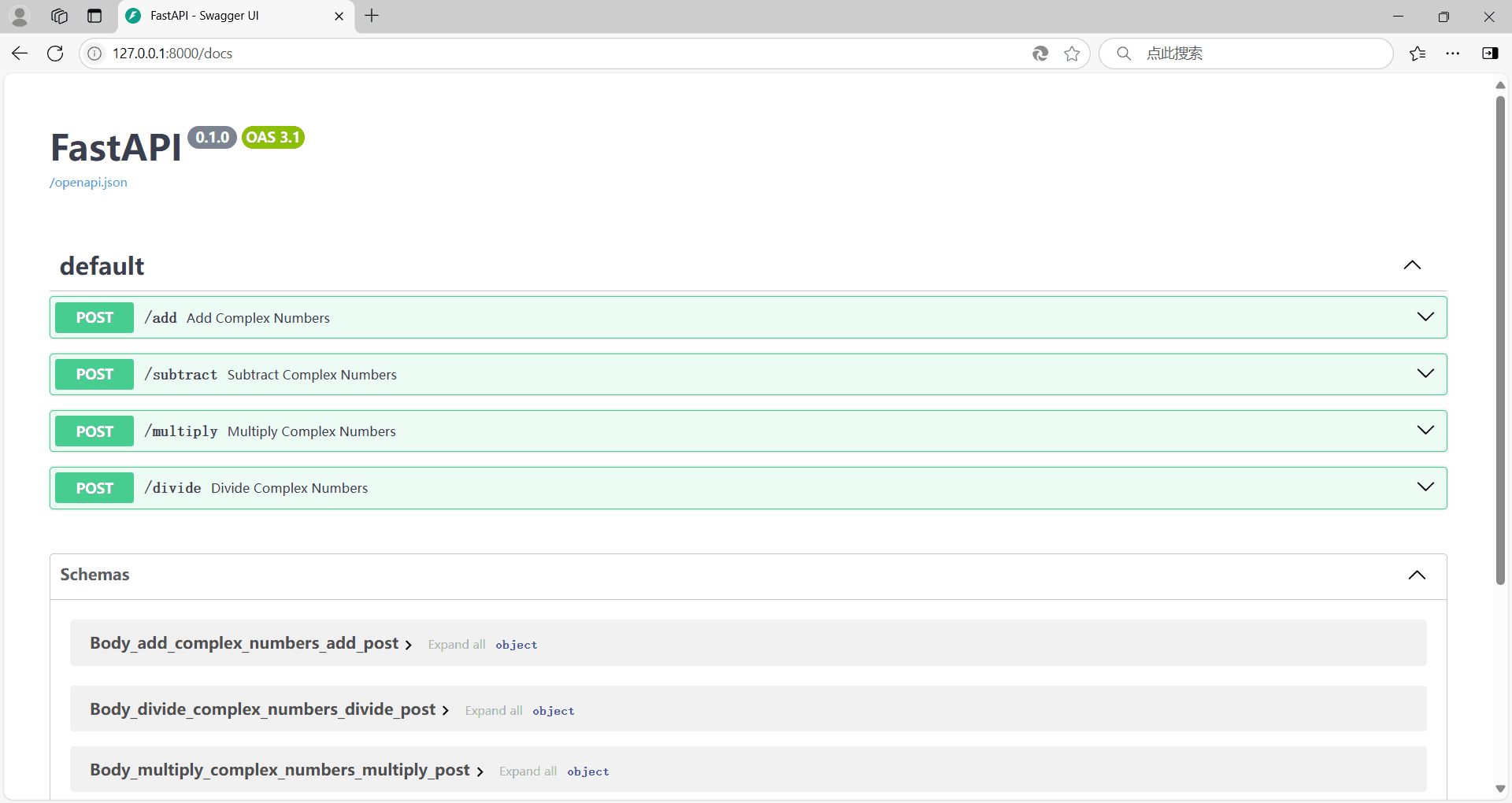1512x803 pixels.
Task: Toggle the vertical tabs icon
Action: (94, 16)
